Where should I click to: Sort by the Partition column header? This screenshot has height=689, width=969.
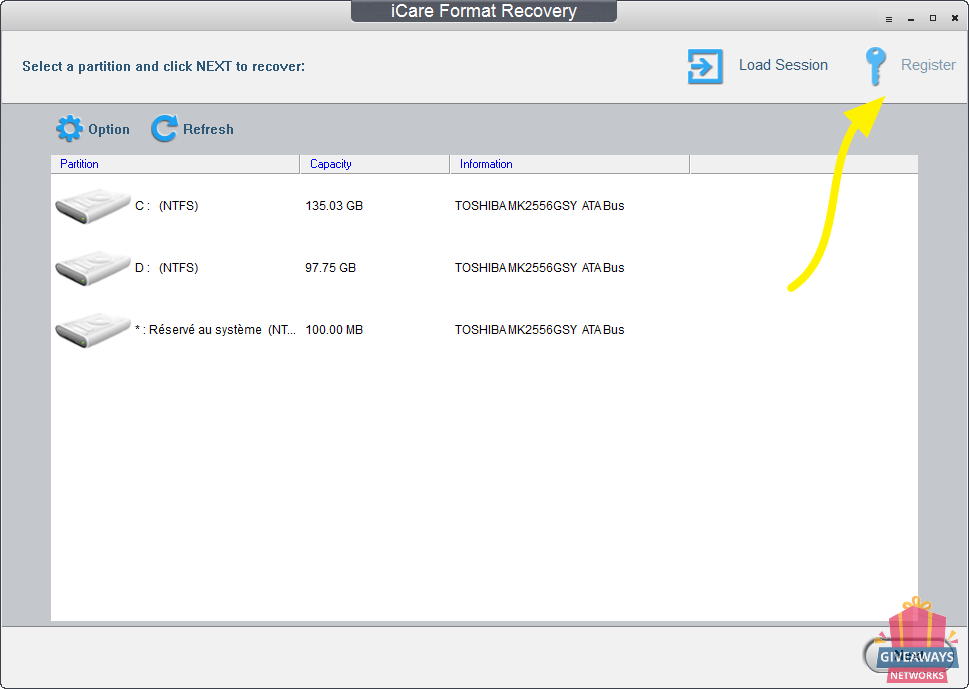(175, 164)
